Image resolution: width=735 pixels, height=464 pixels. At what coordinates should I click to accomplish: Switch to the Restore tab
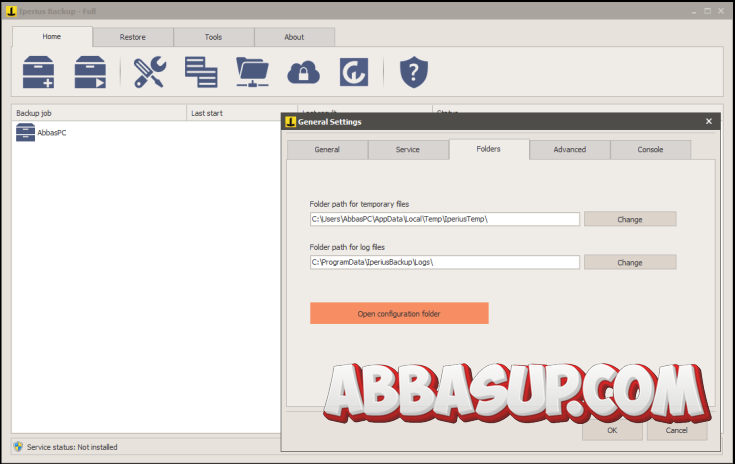click(133, 37)
